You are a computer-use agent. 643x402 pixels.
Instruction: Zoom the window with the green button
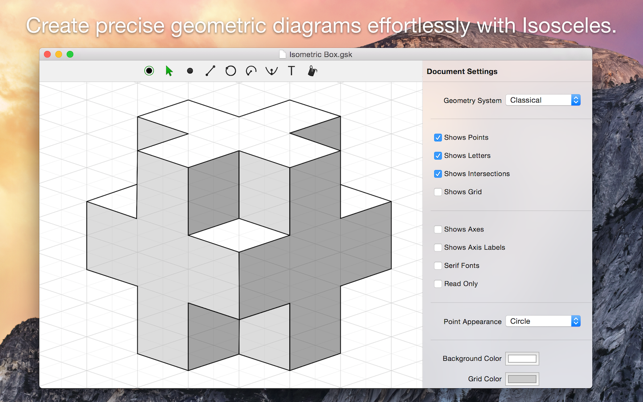70,54
